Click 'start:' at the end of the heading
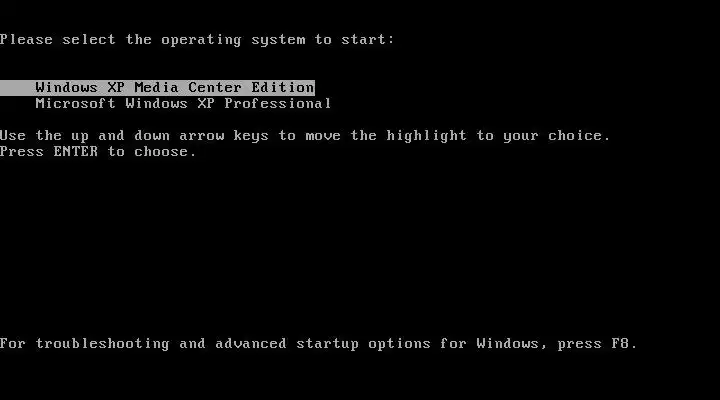This screenshot has width=720, height=400. click(x=368, y=39)
